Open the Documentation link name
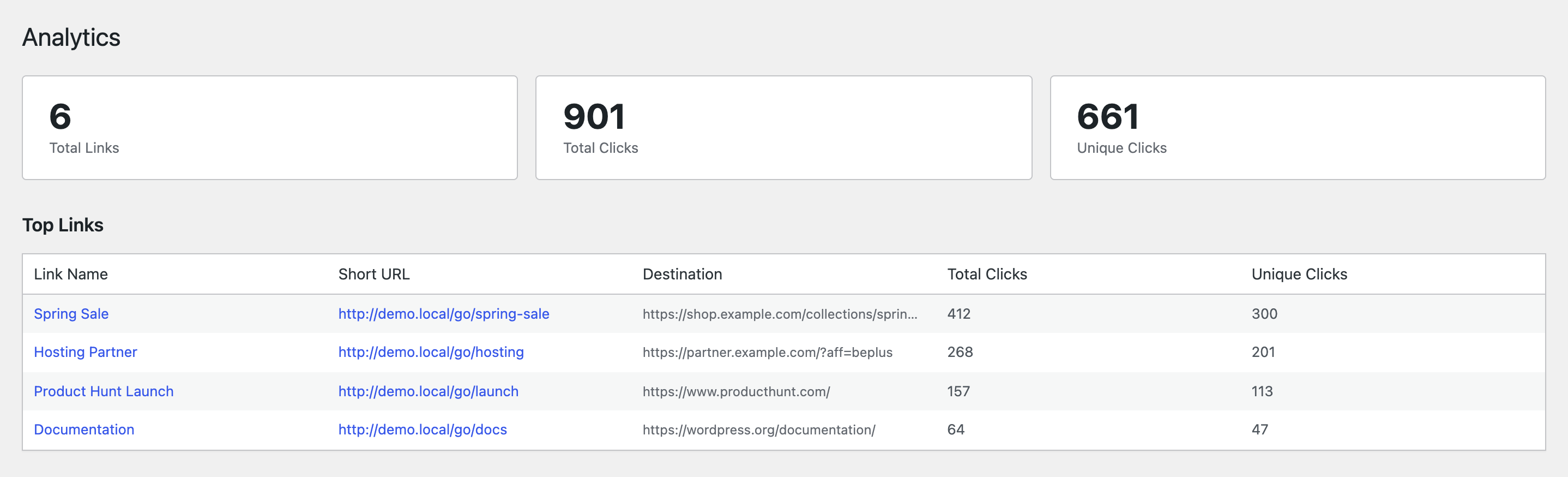Viewport: 1568px width, 477px height. tap(84, 430)
